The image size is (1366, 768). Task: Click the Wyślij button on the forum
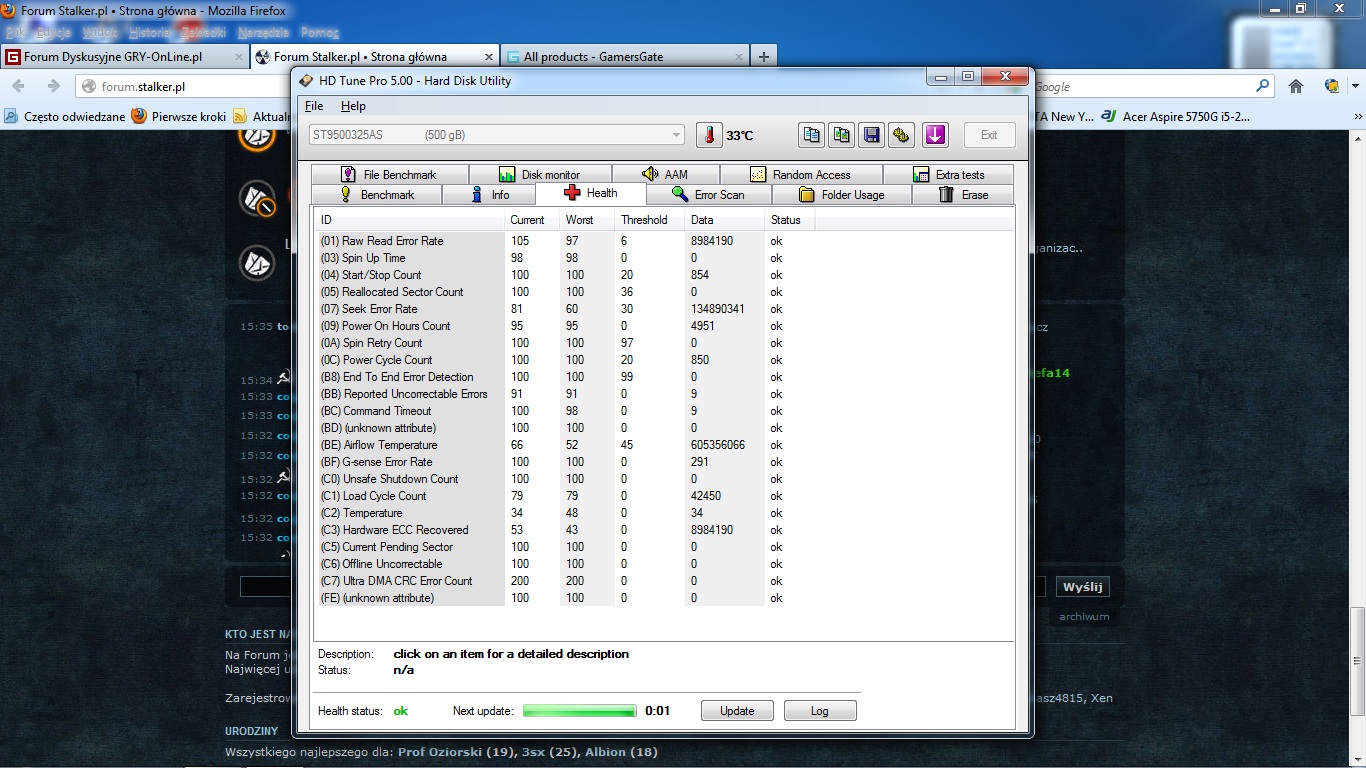[x=1082, y=587]
